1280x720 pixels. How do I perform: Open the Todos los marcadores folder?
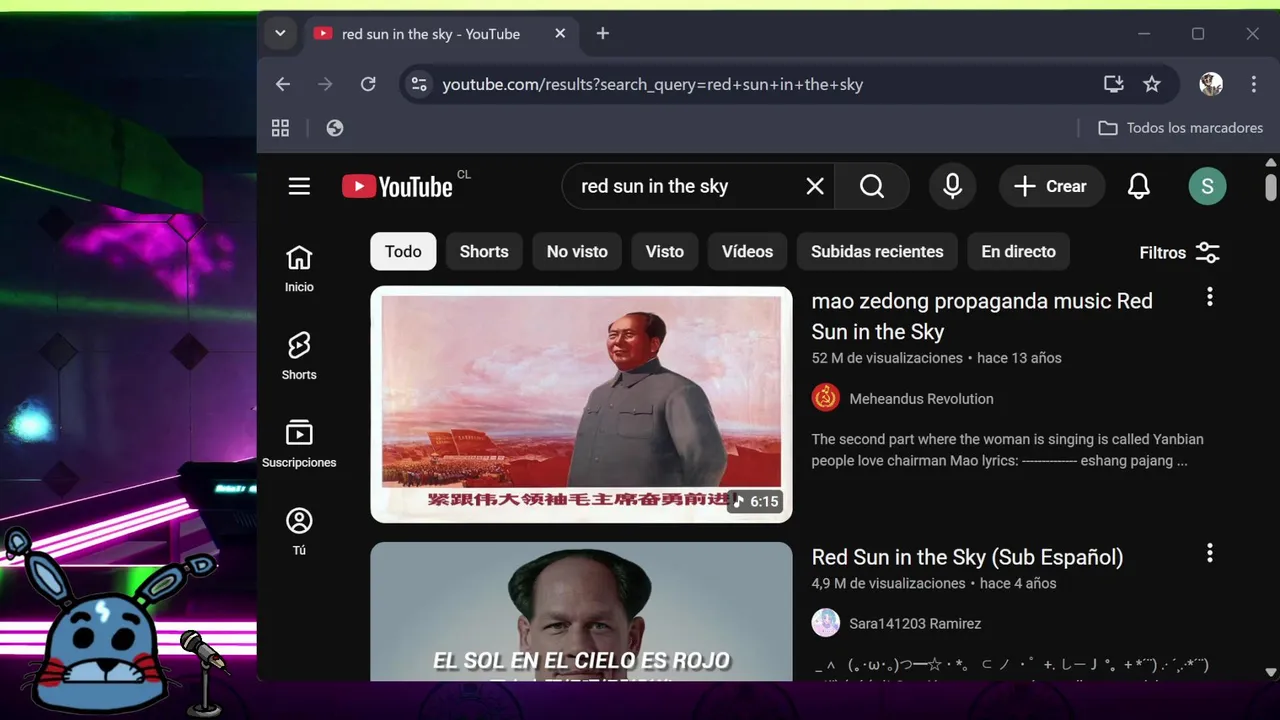(x=1180, y=128)
